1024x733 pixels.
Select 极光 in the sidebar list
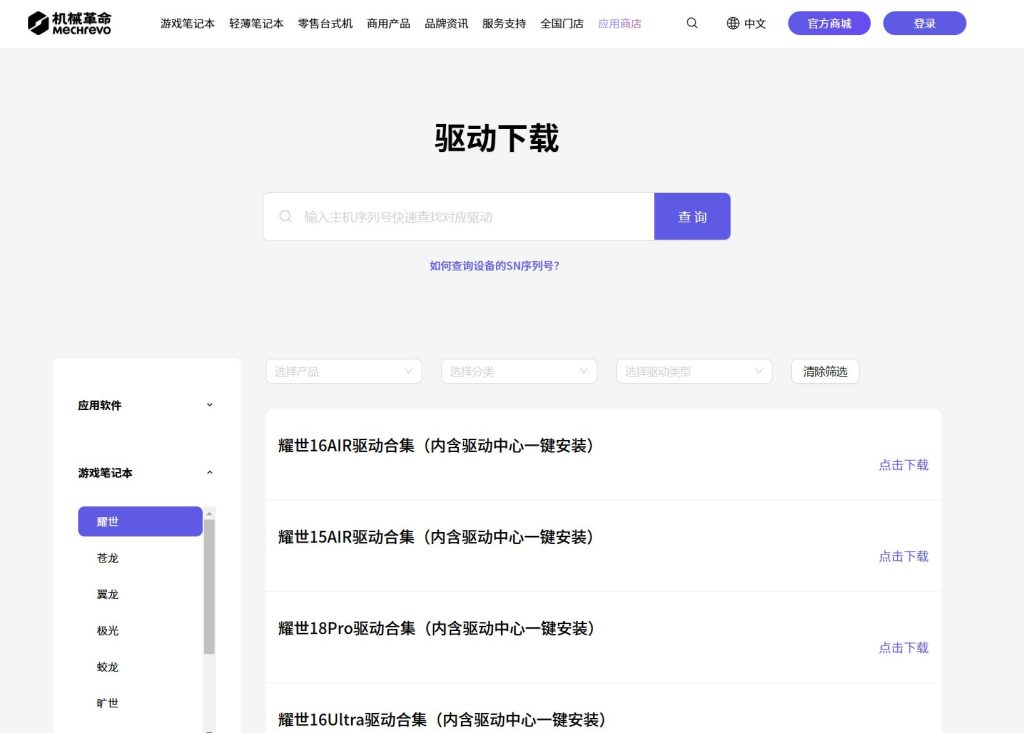tap(108, 630)
